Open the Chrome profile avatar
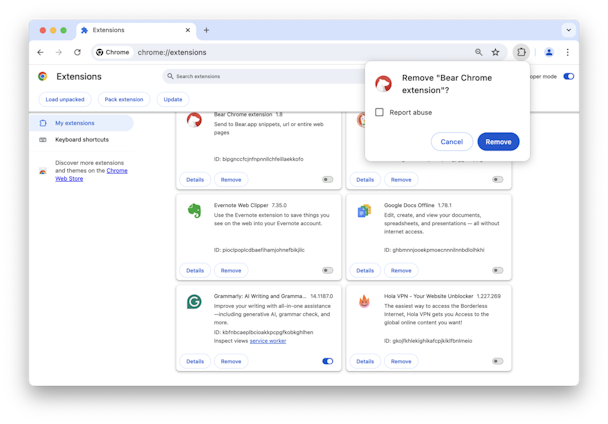The width and height of the screenshot is (608, 424). pyautogui.click(x=549, y=52)
